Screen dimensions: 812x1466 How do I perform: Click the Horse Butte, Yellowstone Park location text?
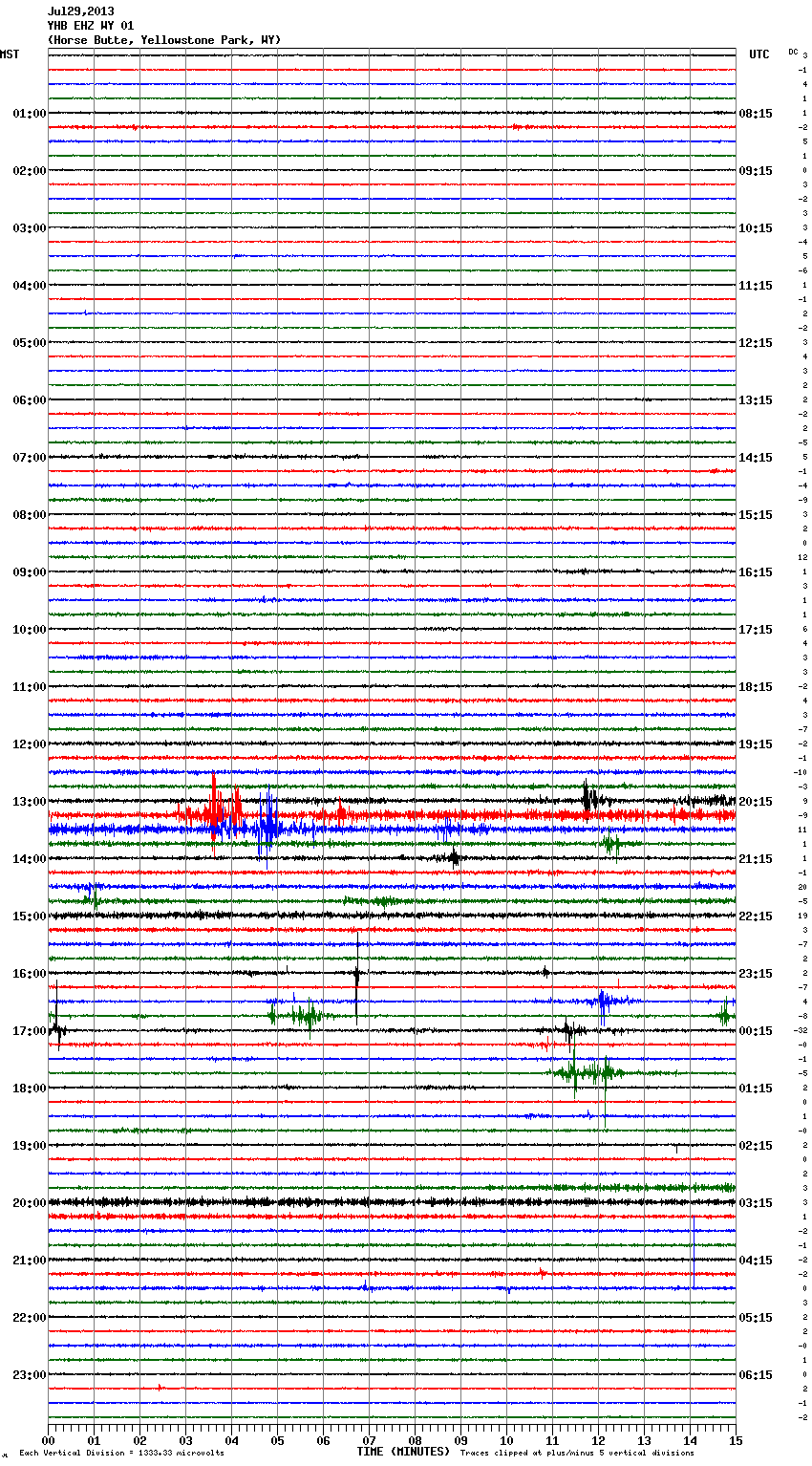(x=163, y=40)
